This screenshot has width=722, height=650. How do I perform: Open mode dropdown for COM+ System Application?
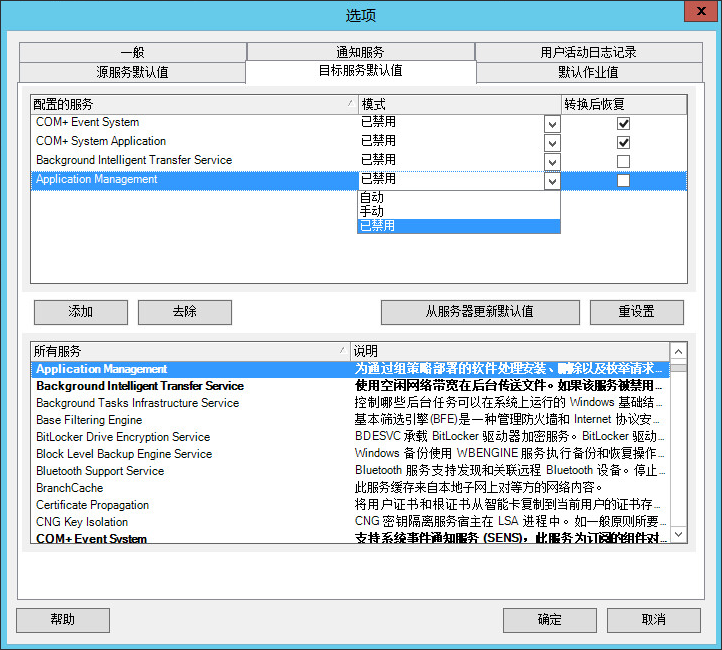(552, 143)
